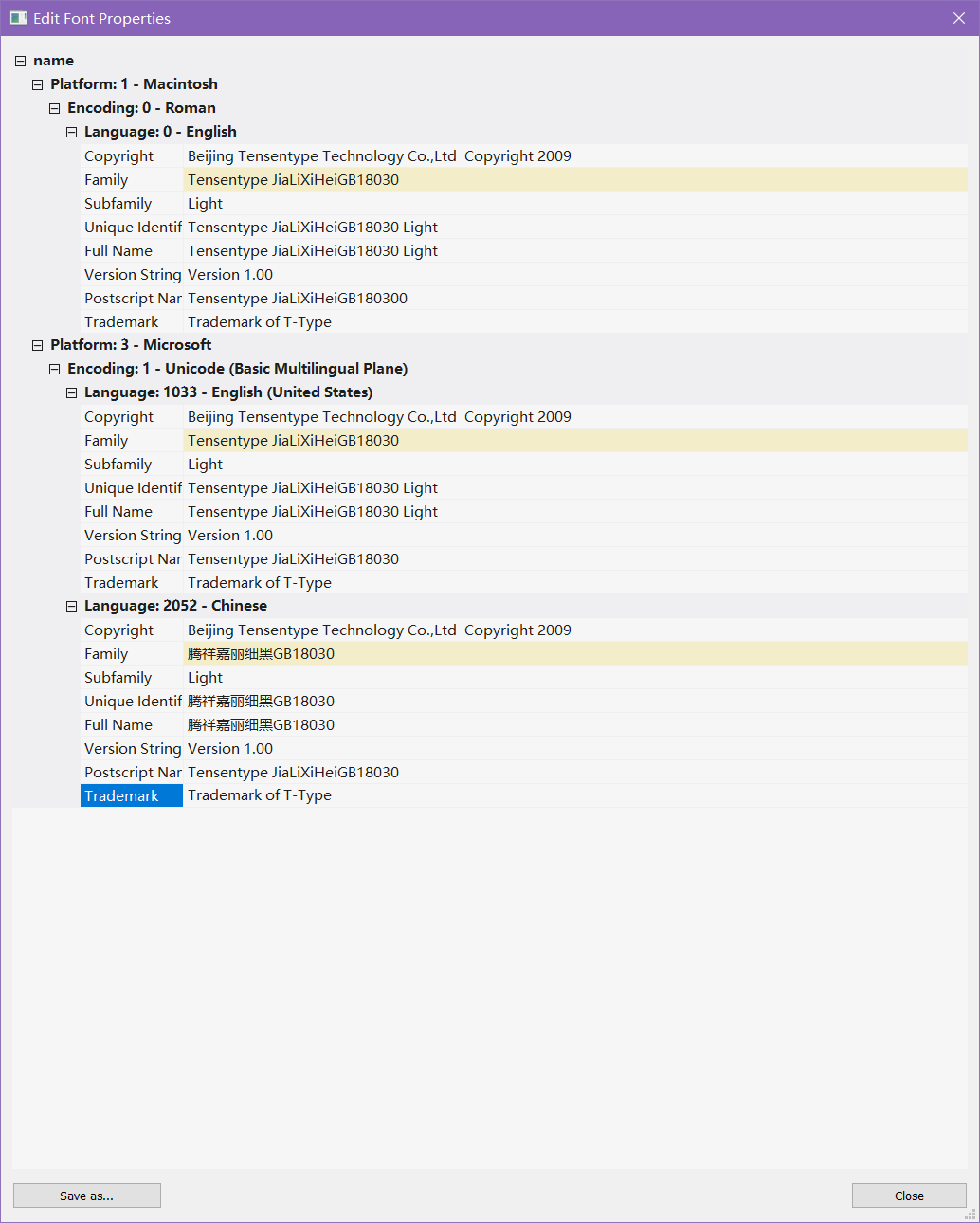Select Copyright value under Language 1033

[x=575, y=416]
